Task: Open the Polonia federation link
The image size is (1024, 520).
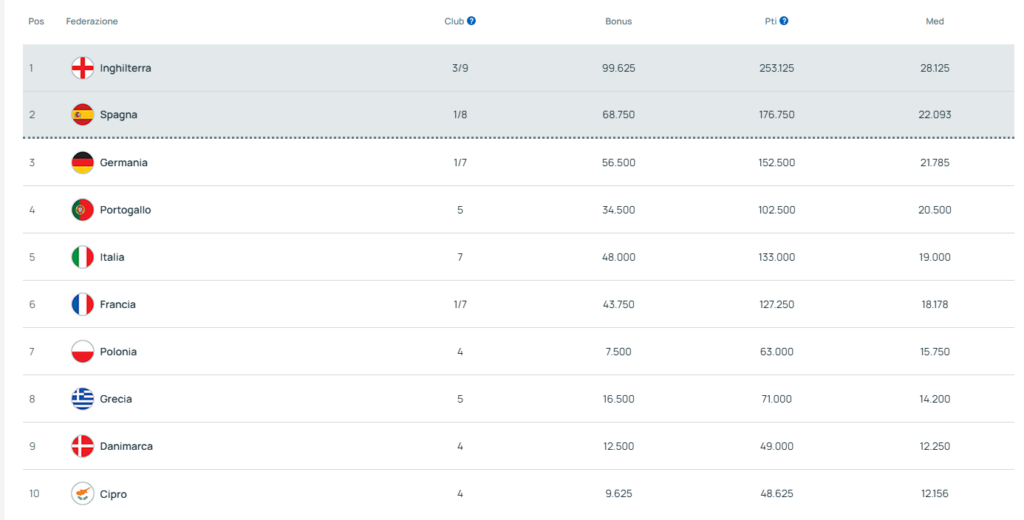Action: click(118, 351)
